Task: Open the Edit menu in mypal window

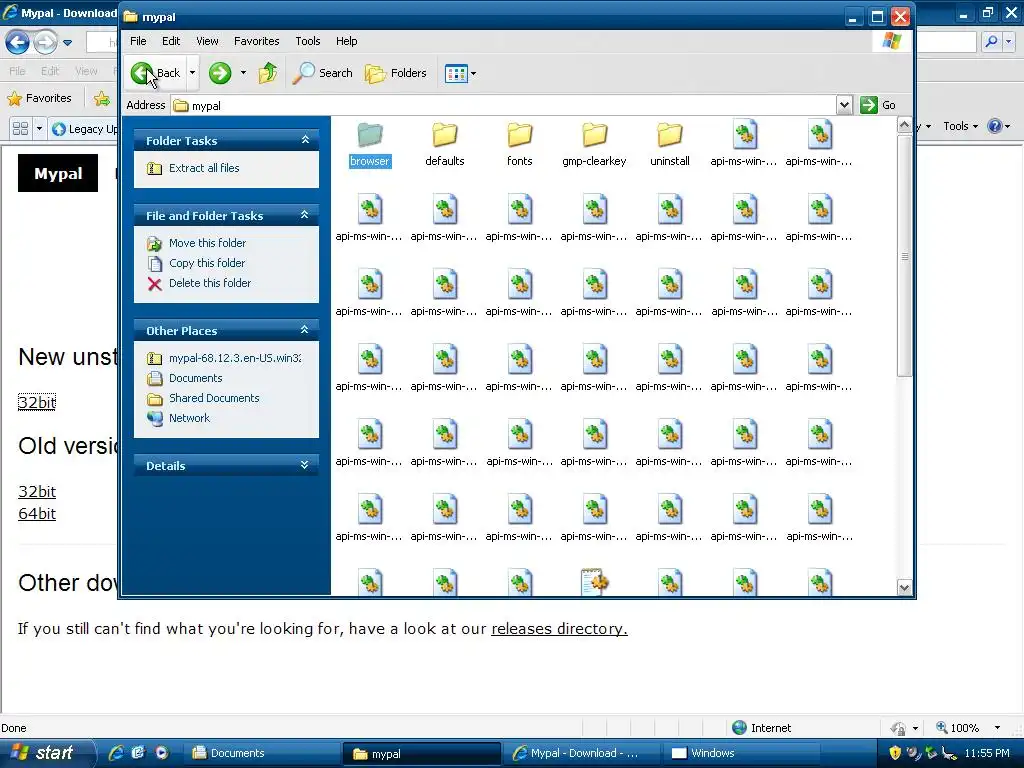Action: 171,41
